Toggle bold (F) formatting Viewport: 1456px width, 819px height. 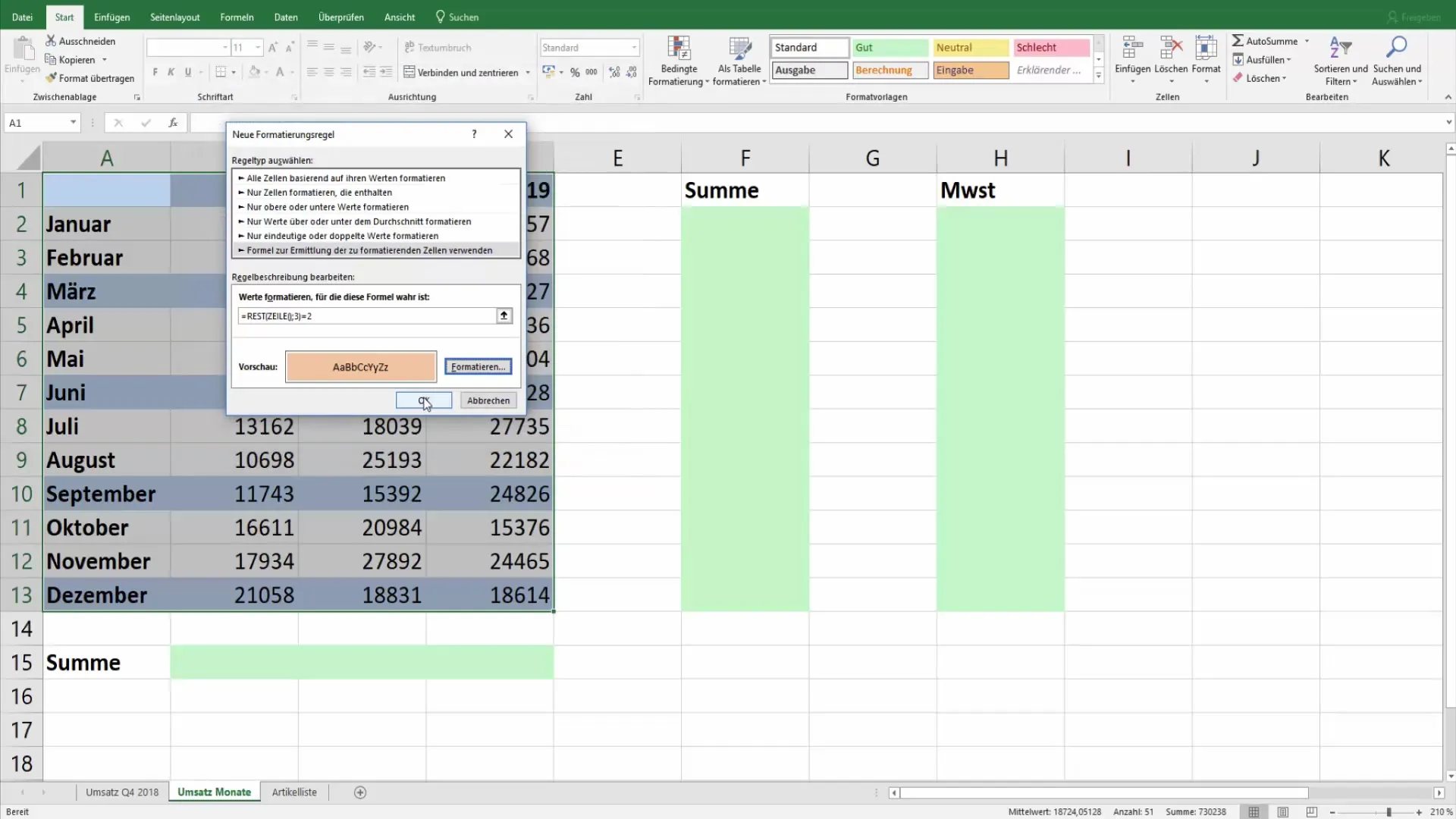(x=155, y=72)
